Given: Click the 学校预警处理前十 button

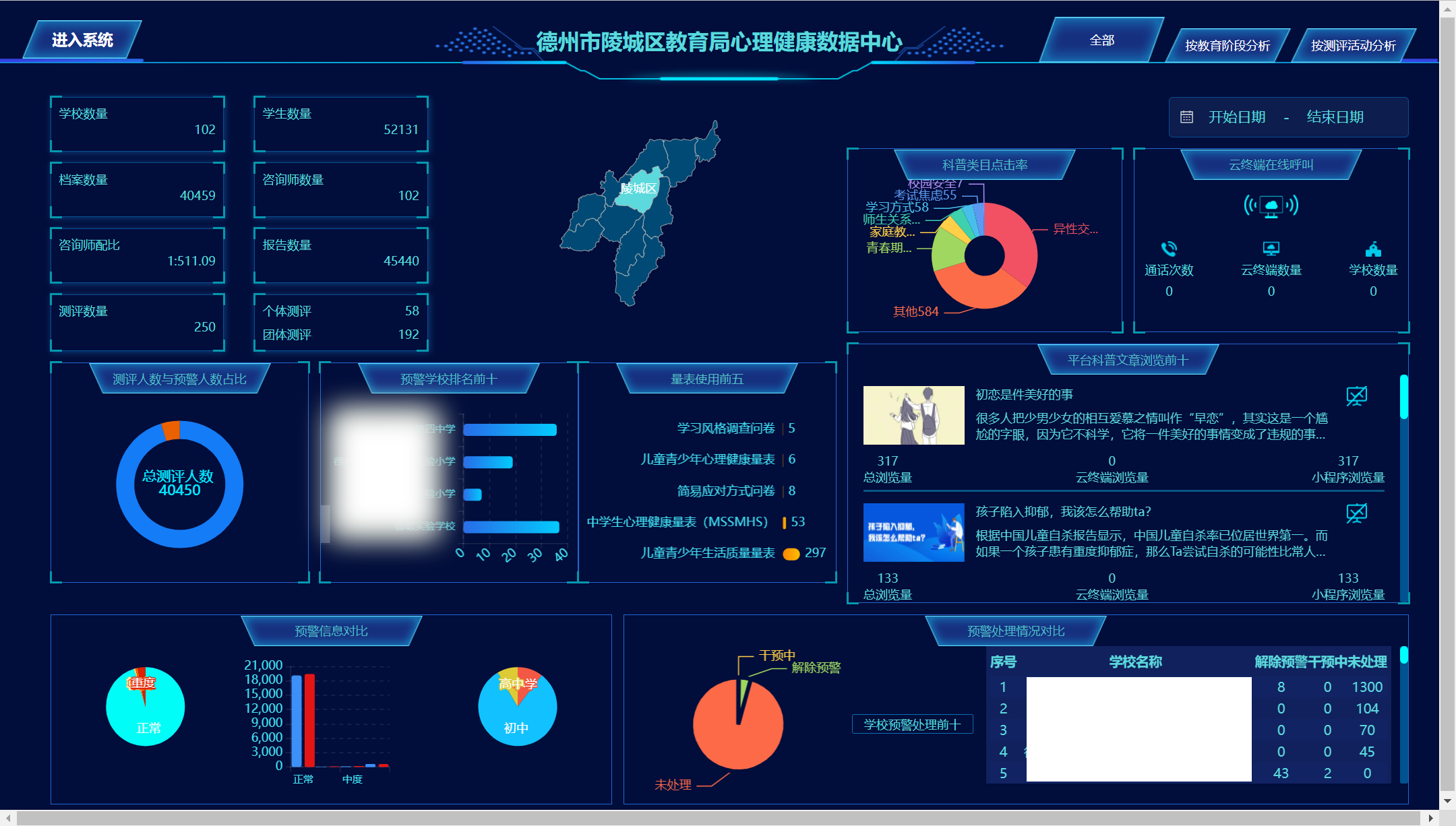Looking at the screenshot, I should [x=913, y=724].
